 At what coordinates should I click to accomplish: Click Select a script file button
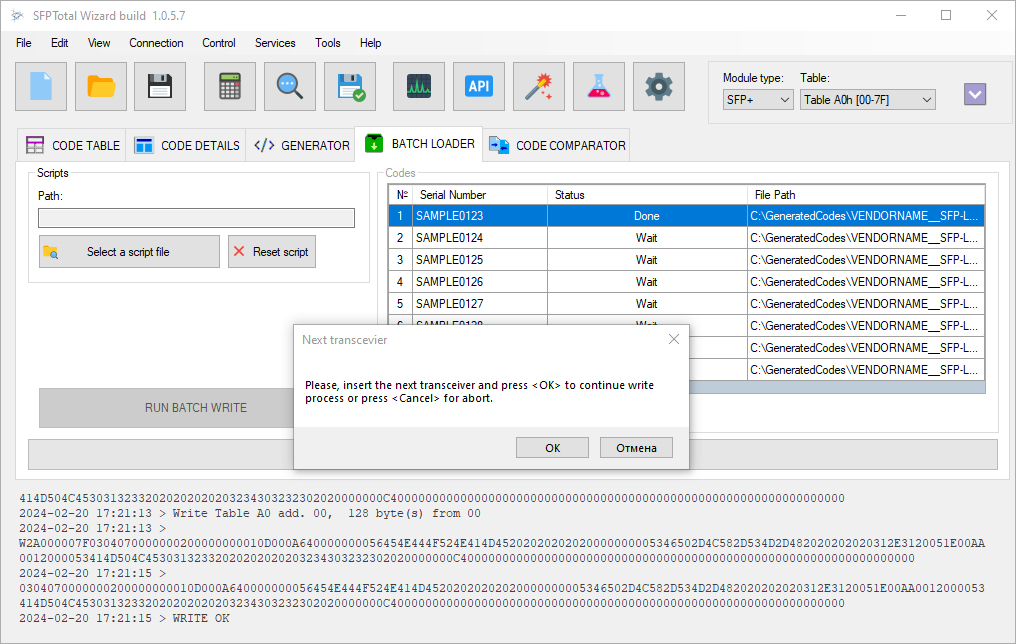tap(130, 251)
